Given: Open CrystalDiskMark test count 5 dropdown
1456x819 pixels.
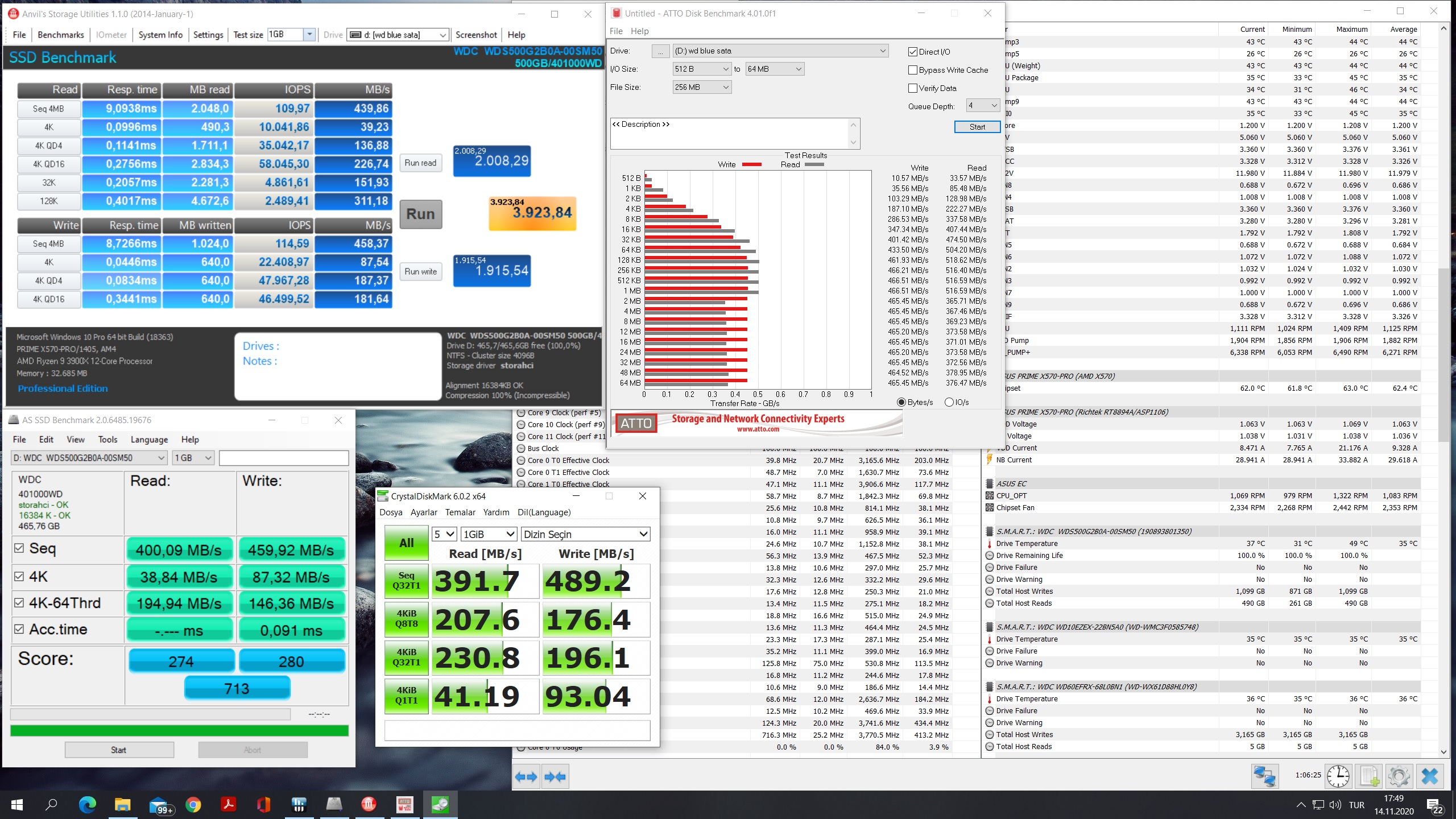Looking at the screenshot, I should (x=445, y=534).
